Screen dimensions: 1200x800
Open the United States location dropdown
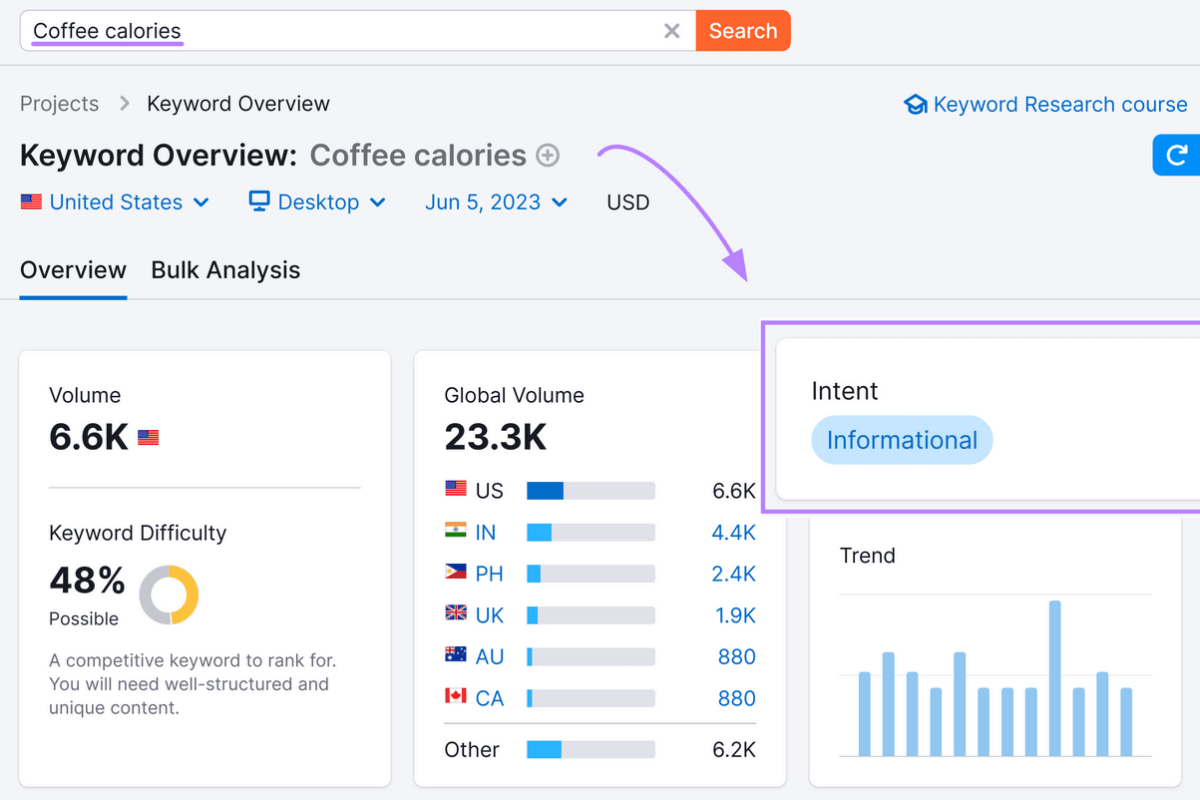pyautogui.click(x=115, y=201)
